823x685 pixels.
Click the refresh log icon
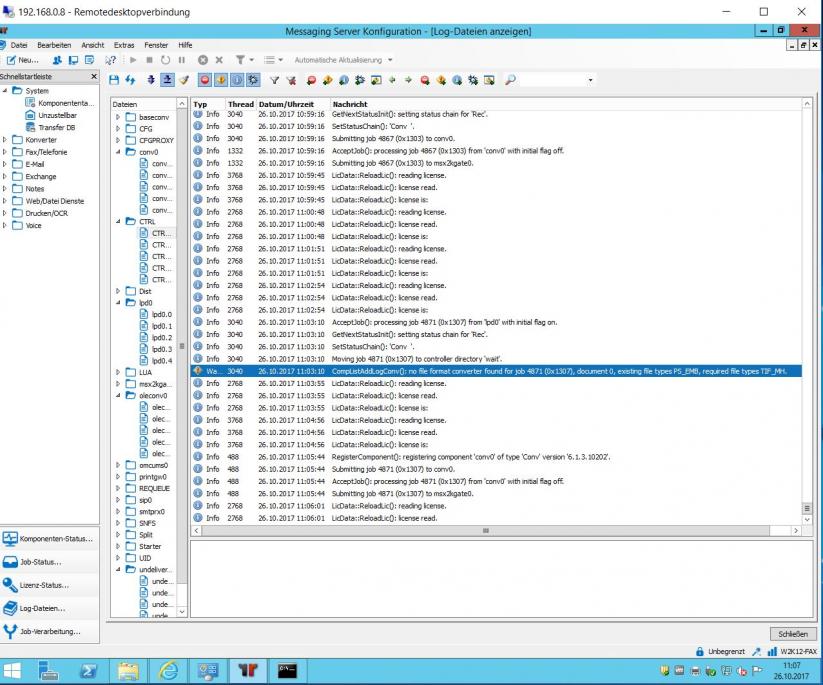coord(131,78)
